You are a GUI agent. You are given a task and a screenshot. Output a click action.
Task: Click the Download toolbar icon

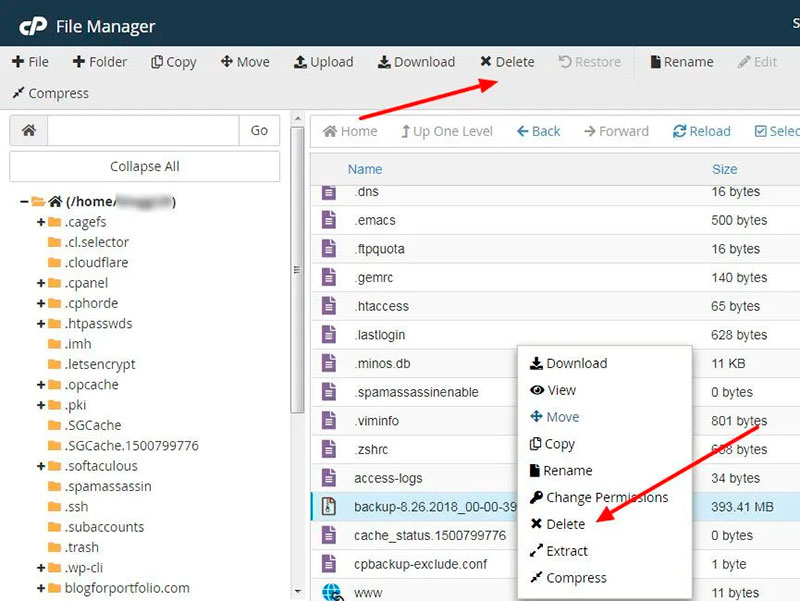coord(384,62)
